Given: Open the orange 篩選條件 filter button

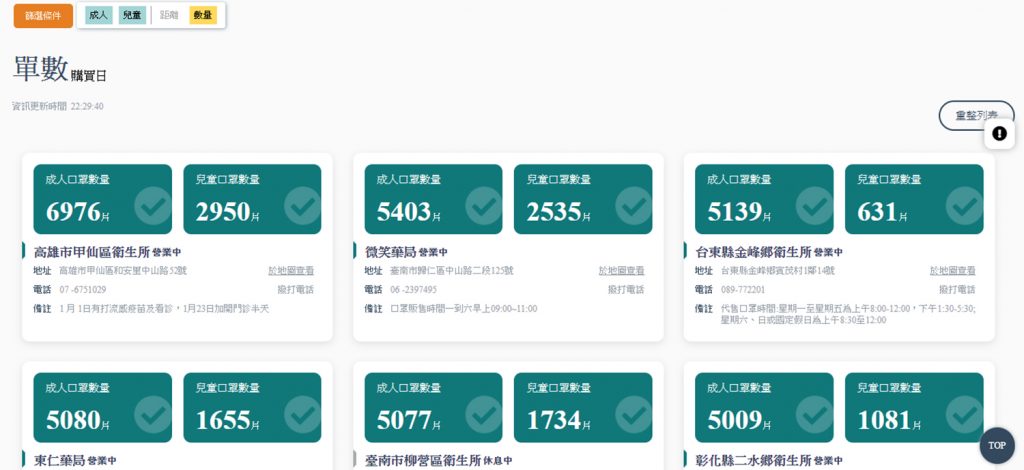Looking at the screenshot, I should (43, 16).
